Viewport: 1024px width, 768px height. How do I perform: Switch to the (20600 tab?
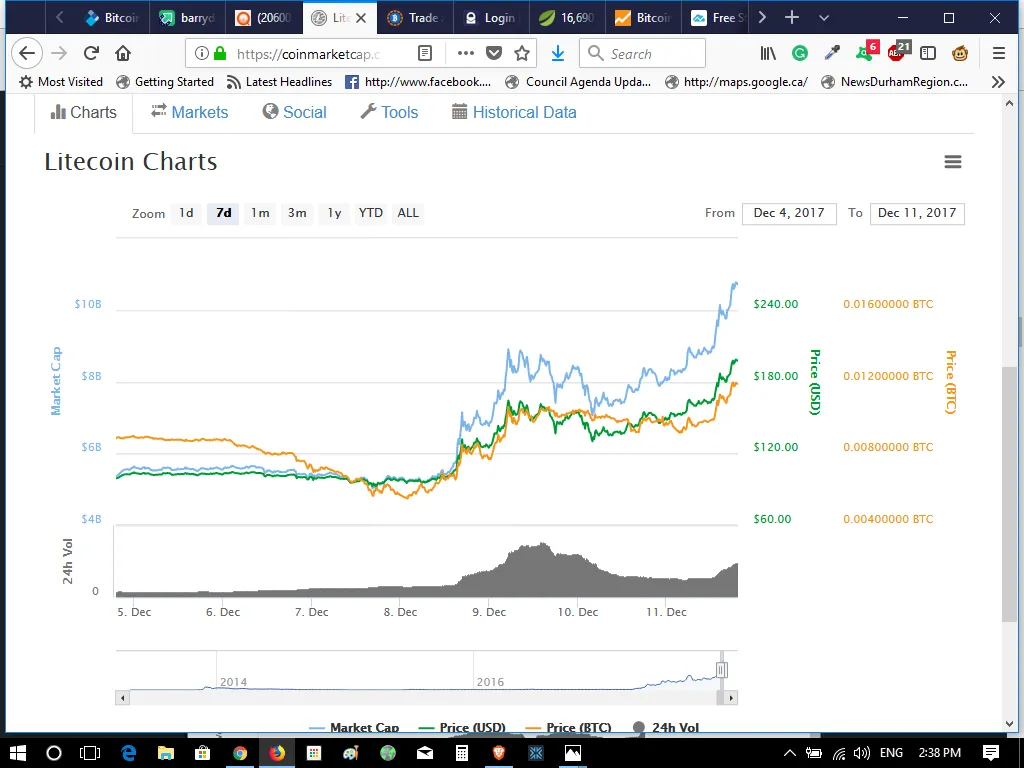(x=264, y=18)
